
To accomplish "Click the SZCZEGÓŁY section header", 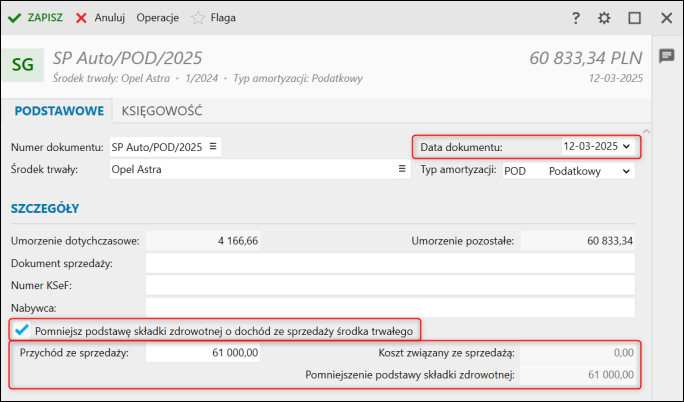I will (x=45, y=208).
